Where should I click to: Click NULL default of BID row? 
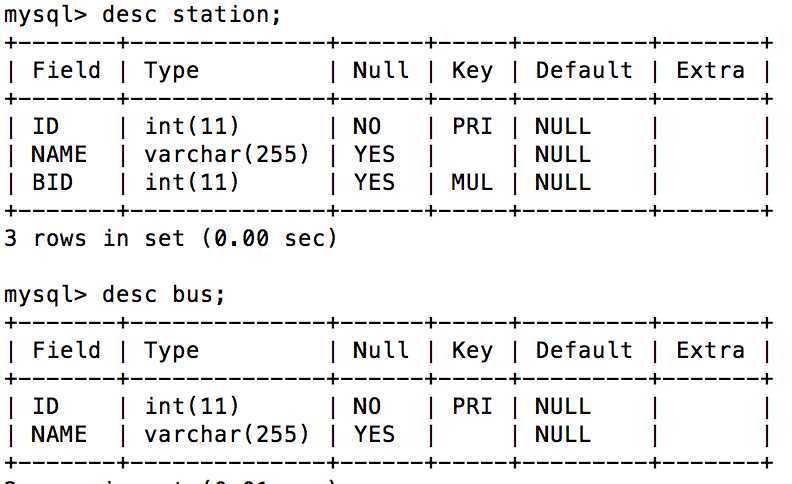(563, 183)
